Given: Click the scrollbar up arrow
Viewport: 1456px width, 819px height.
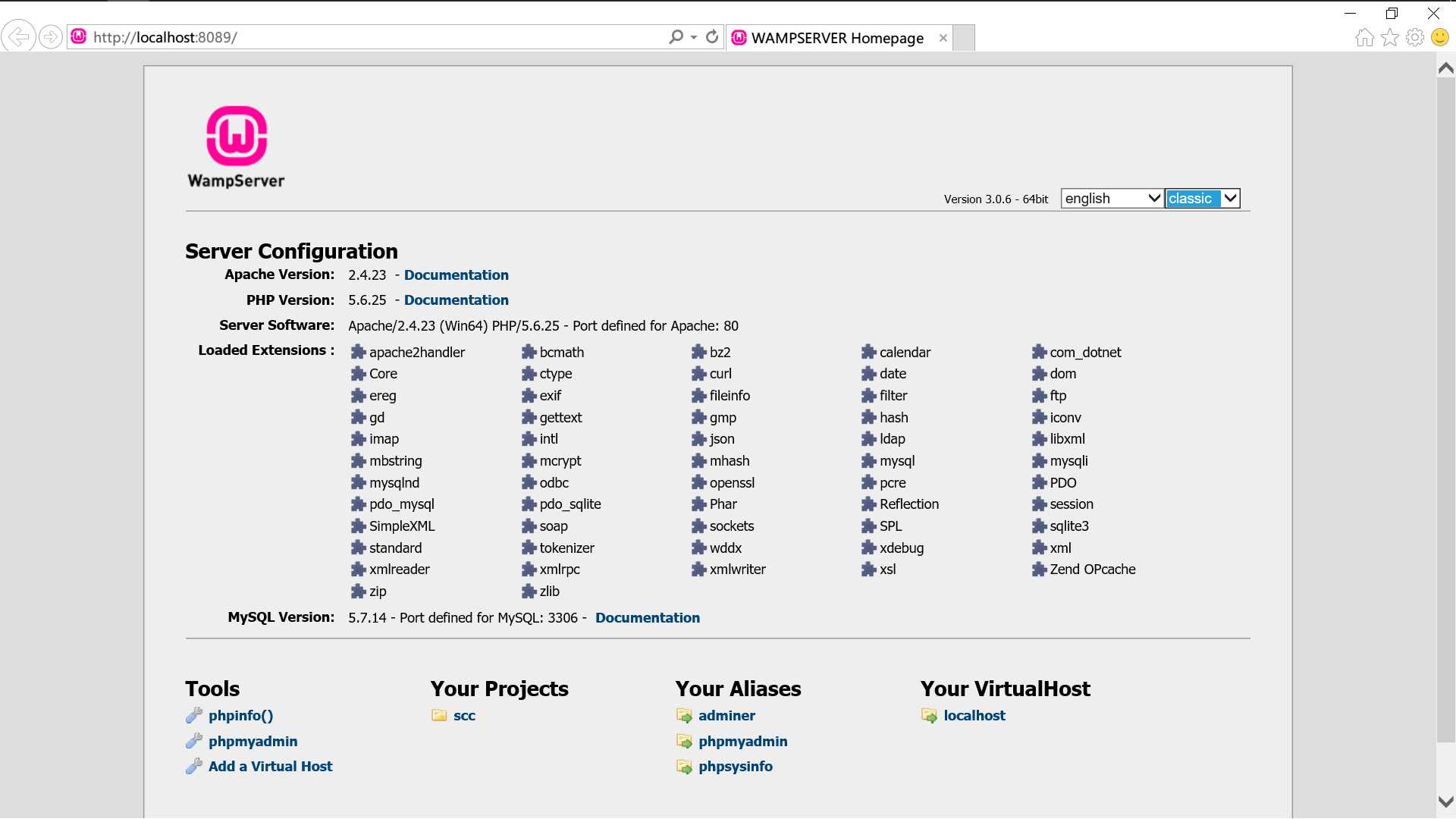Looking at the screenshot, I should [1445, 68].
